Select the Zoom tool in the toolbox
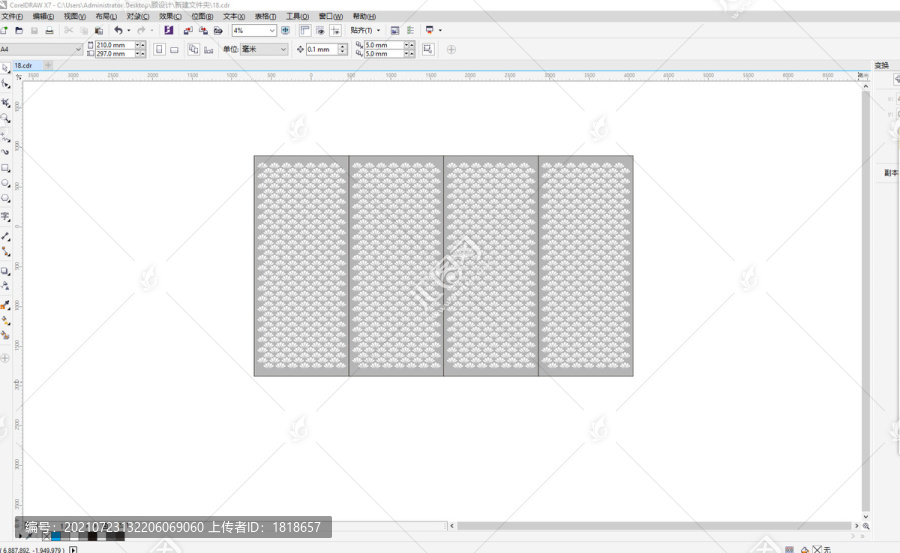Image resolution: width=900 pixels, height=553 pixels. coord(5,118)
